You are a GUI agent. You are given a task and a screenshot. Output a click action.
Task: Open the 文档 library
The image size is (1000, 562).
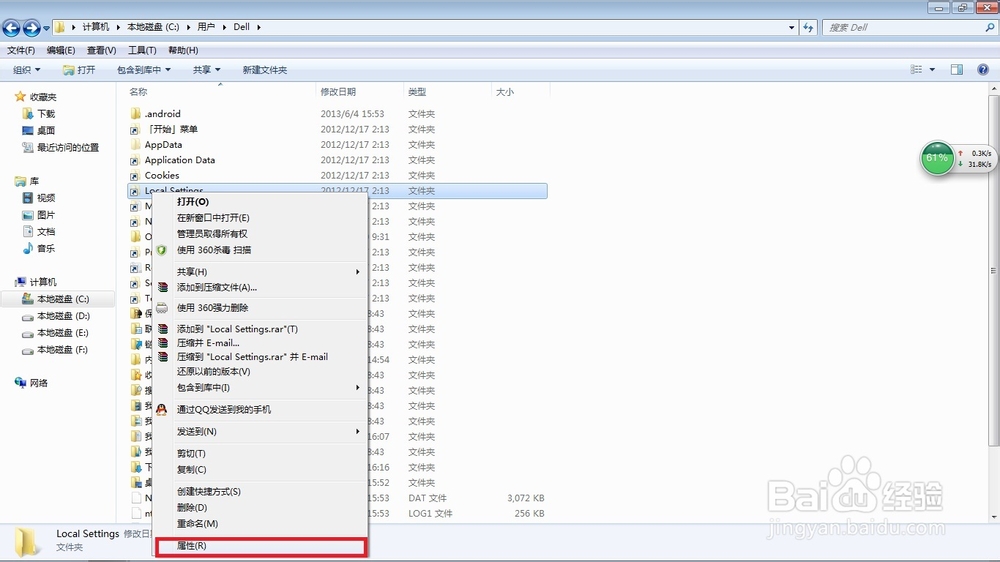[x=39, y=232]
